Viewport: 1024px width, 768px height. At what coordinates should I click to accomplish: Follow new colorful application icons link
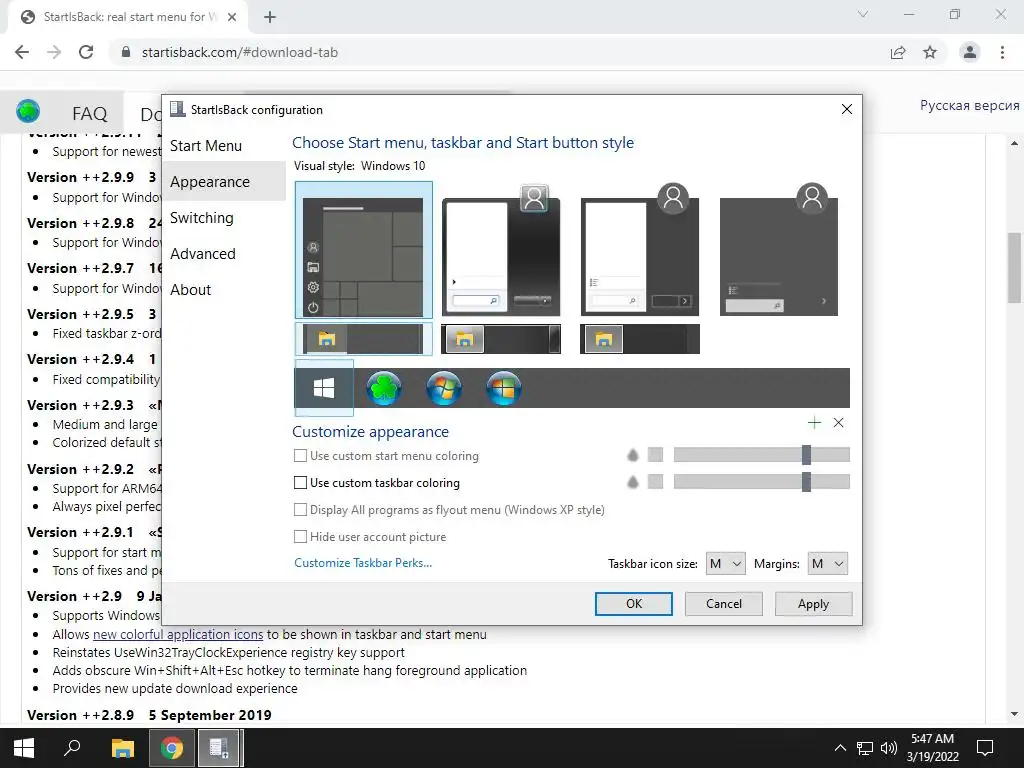(178, 634)
